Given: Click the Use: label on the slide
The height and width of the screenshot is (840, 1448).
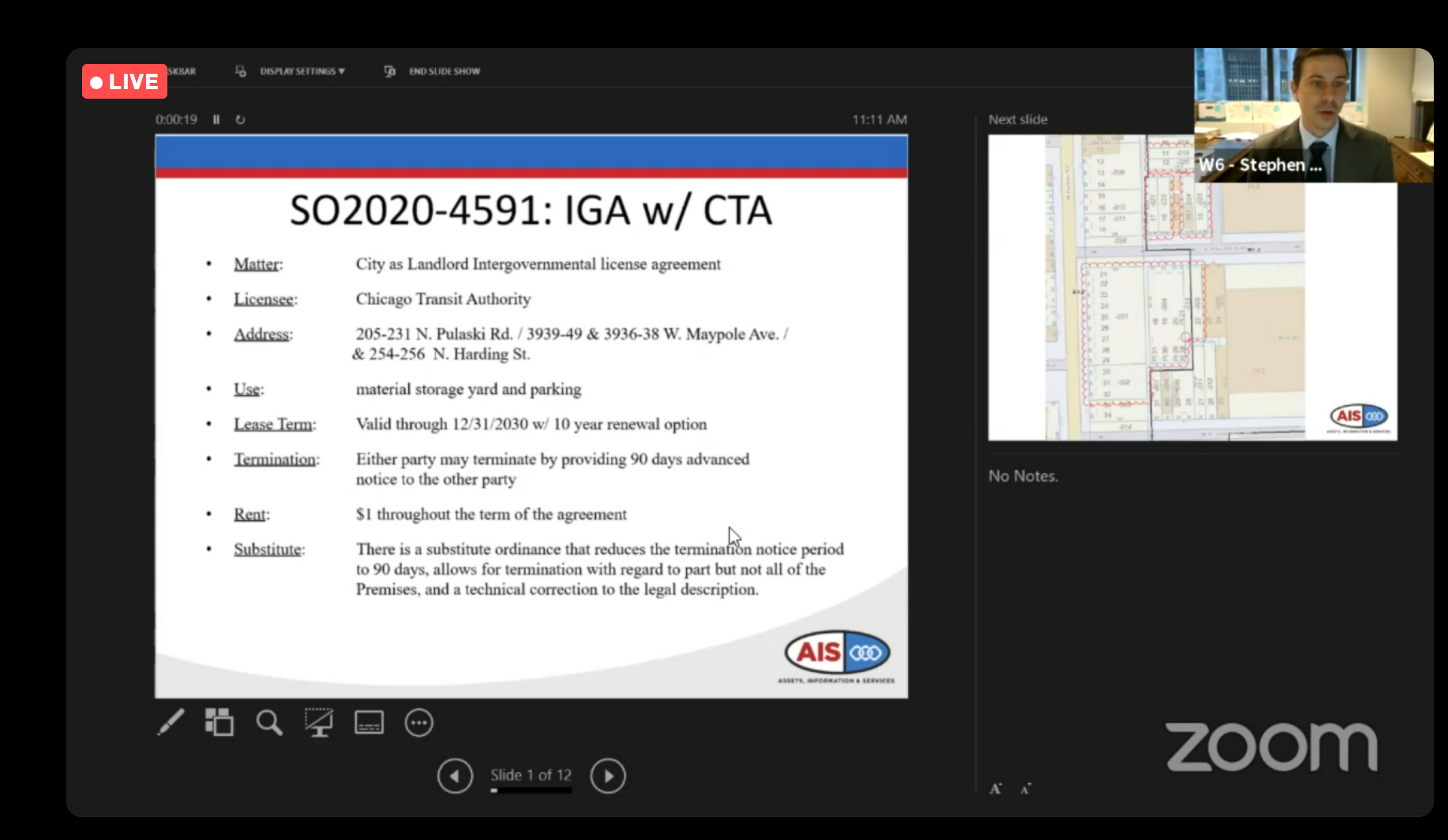Looking at the screenshot, I should tap(249, 389).
